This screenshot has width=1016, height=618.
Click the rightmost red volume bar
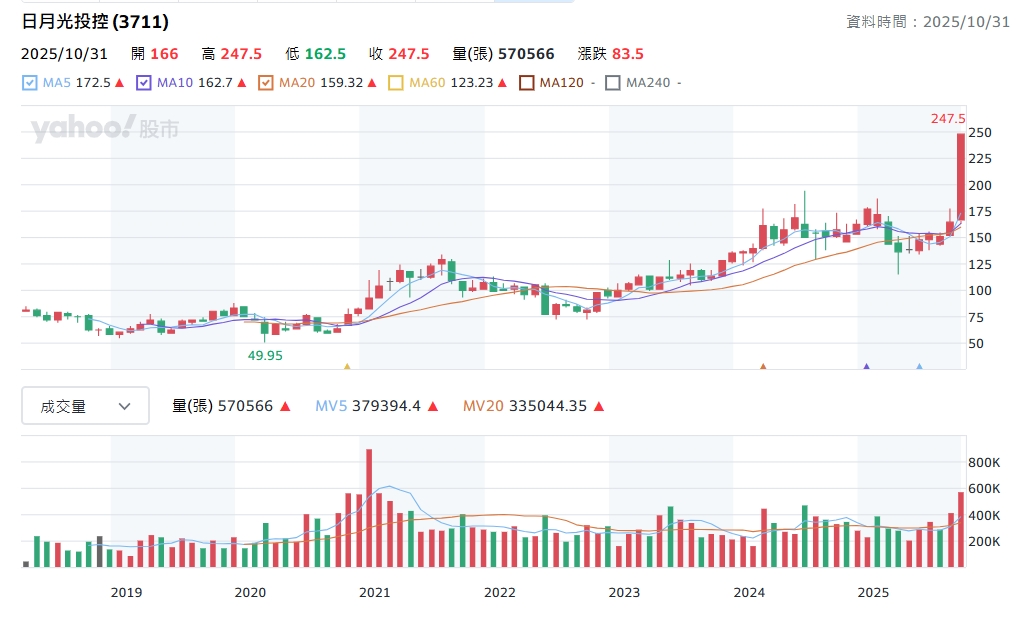[961, 529]
